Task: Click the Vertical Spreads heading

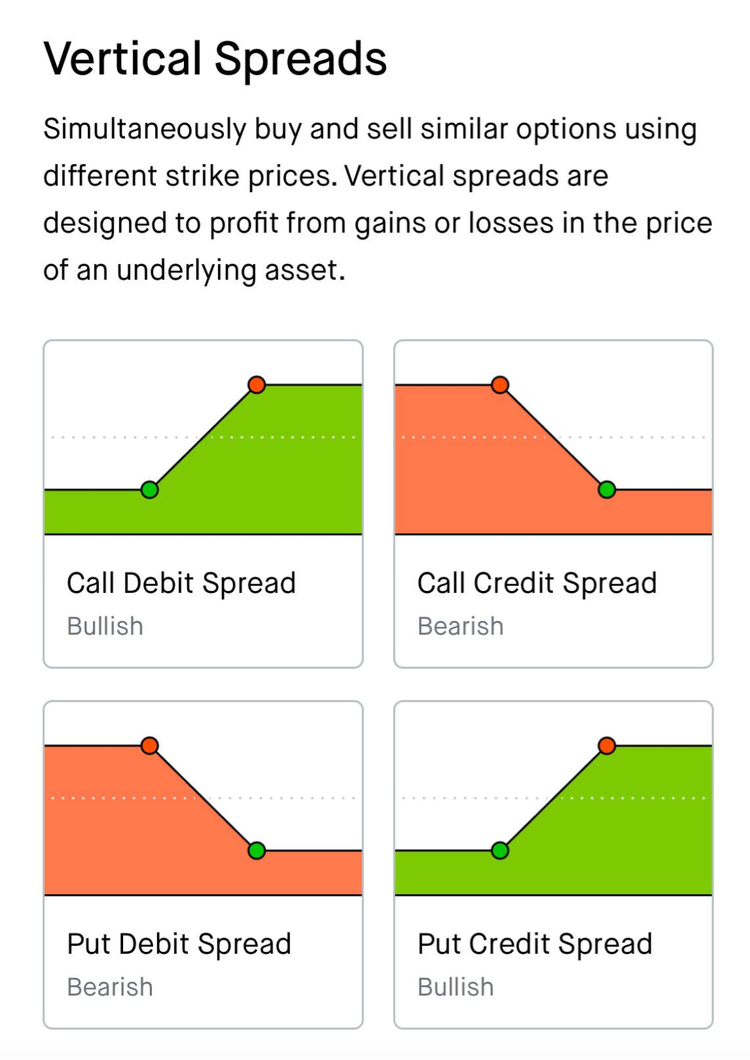Action: coord(215,58)
